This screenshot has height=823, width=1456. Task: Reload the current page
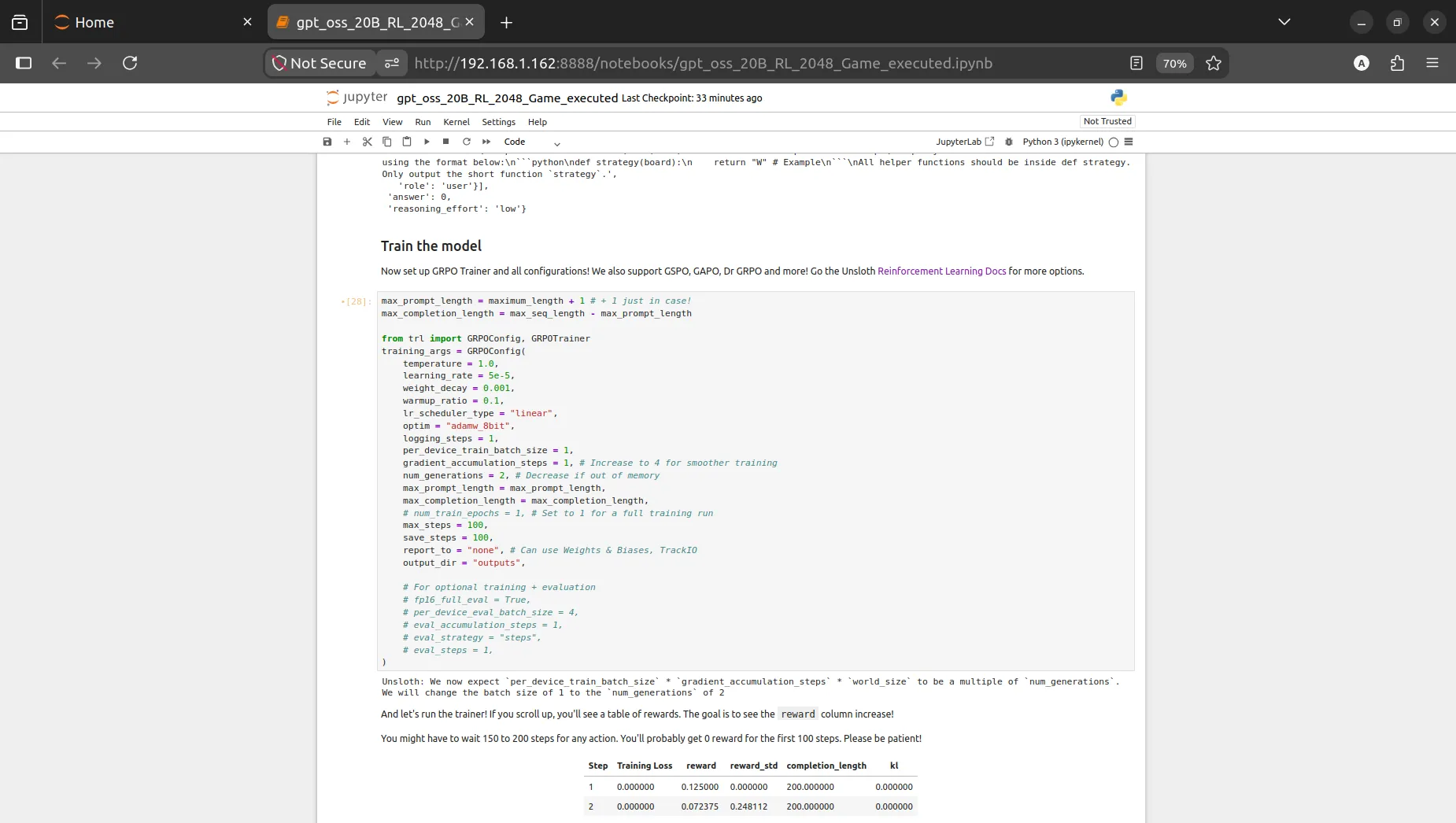point(130,63)
